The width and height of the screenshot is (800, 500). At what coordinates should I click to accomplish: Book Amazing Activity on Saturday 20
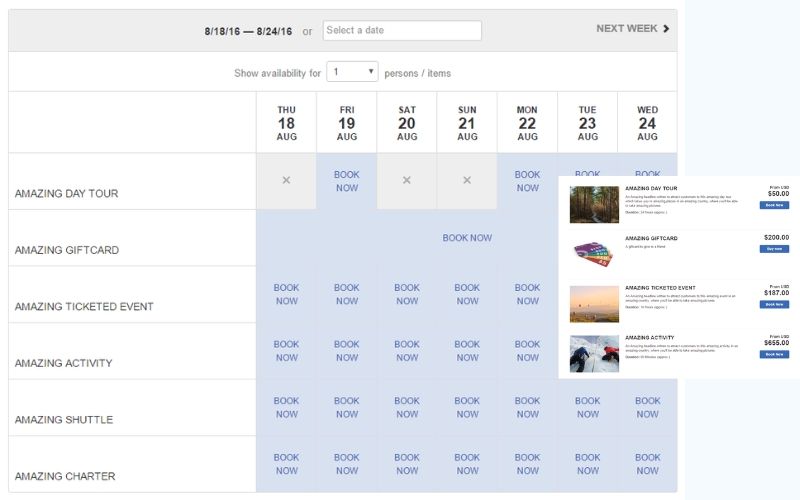point(407,351)
